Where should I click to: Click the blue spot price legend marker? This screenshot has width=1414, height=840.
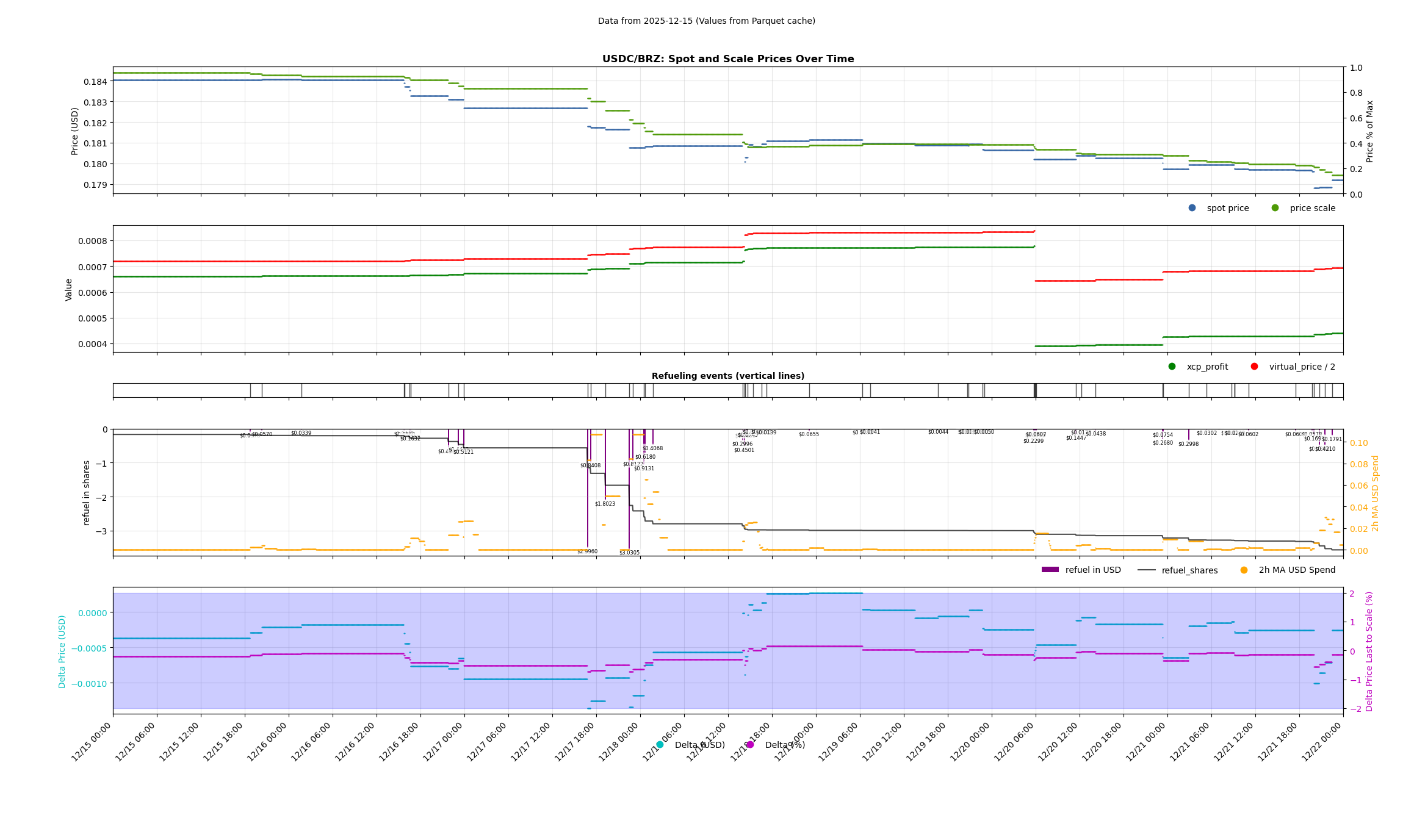(x=1192, y=208)
